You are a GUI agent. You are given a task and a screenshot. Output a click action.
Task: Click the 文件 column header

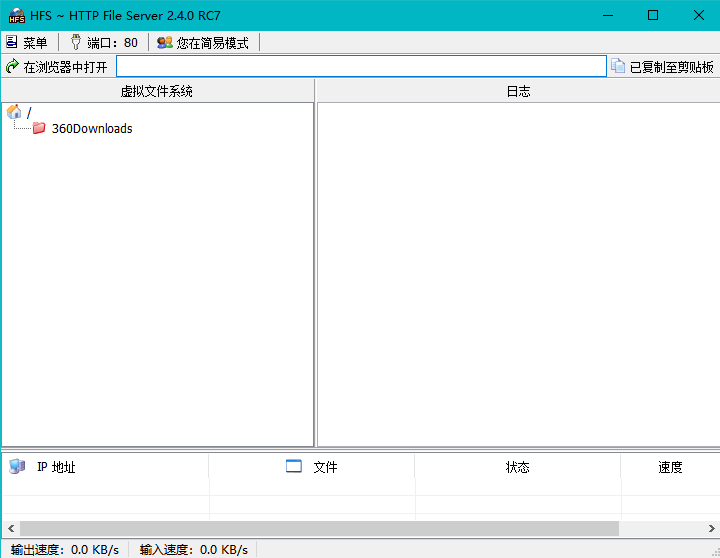coord(312,467)
